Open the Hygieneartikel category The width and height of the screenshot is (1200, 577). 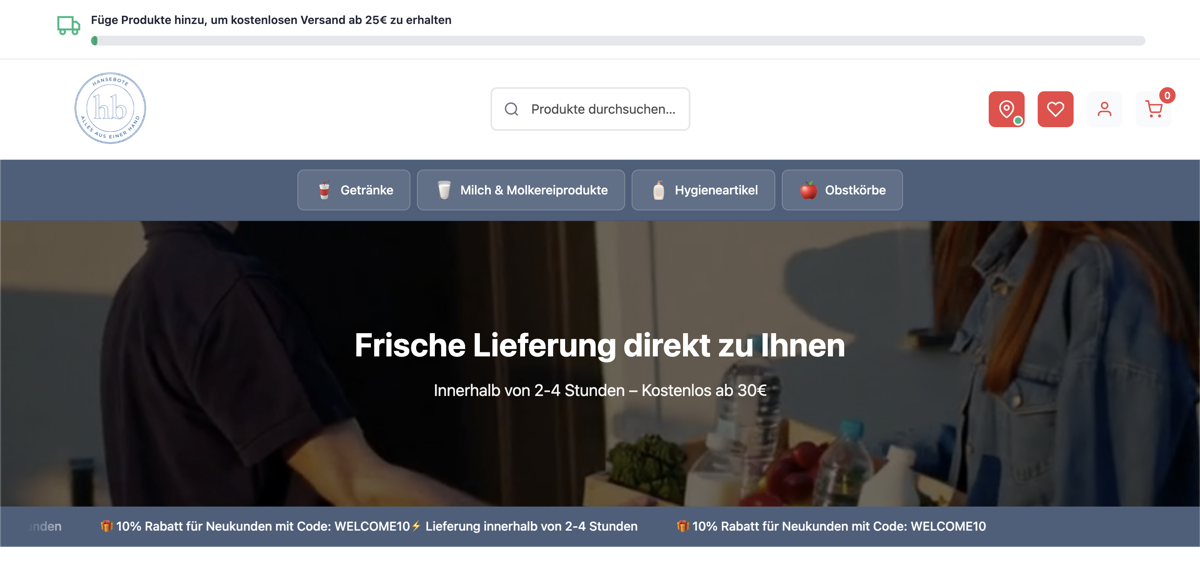[x=703, y=190]
